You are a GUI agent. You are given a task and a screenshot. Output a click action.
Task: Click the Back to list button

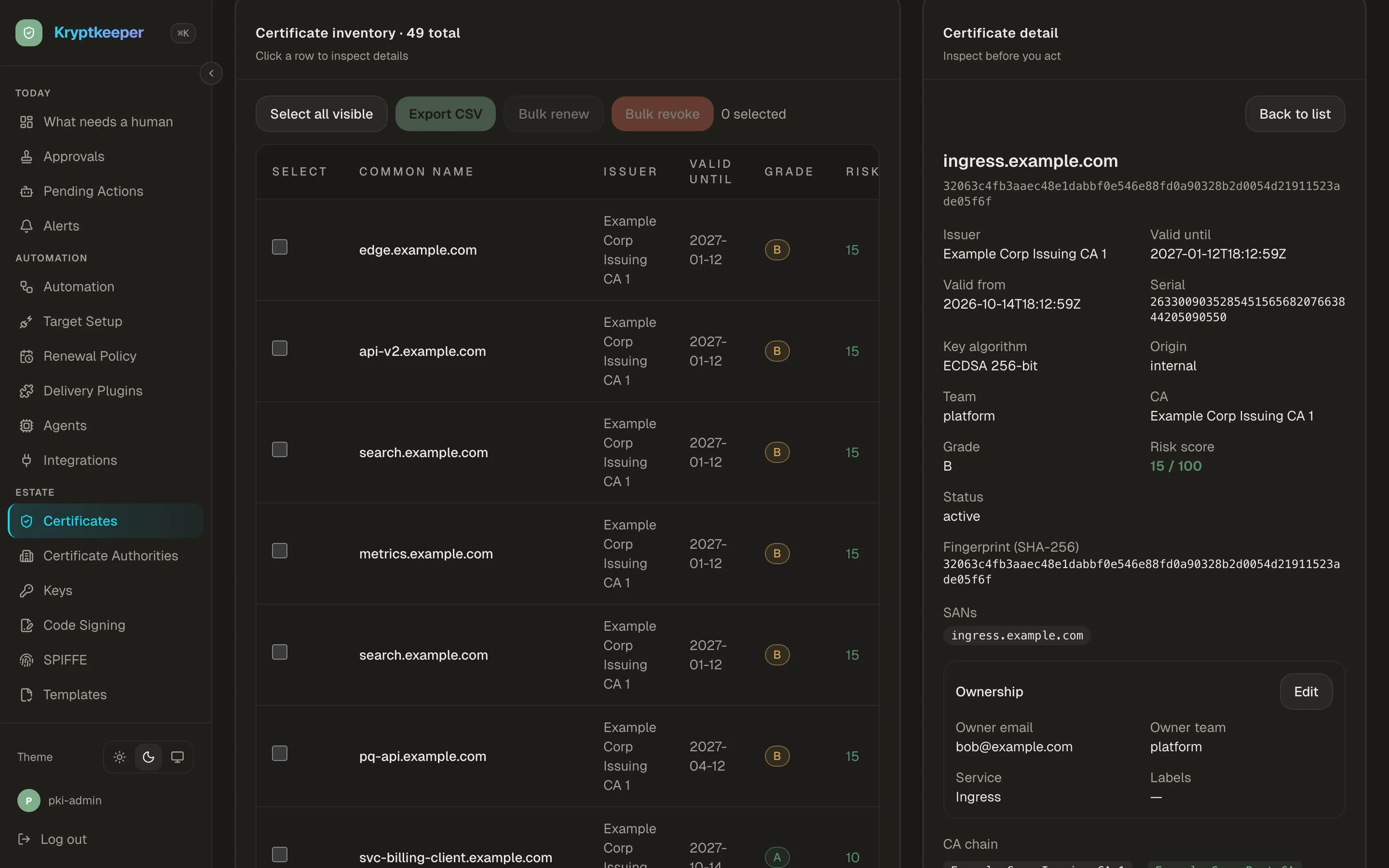(x=1295, y=114)
